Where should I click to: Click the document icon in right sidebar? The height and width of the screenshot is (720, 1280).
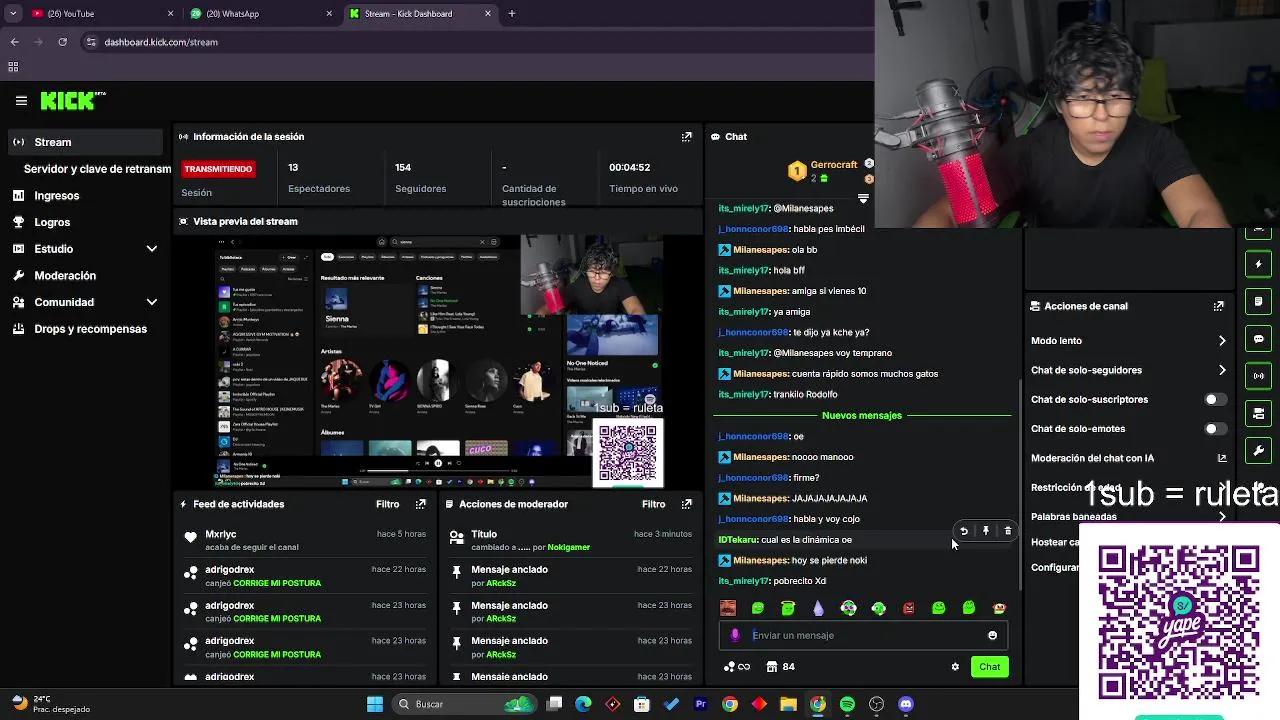[1259, 302]
